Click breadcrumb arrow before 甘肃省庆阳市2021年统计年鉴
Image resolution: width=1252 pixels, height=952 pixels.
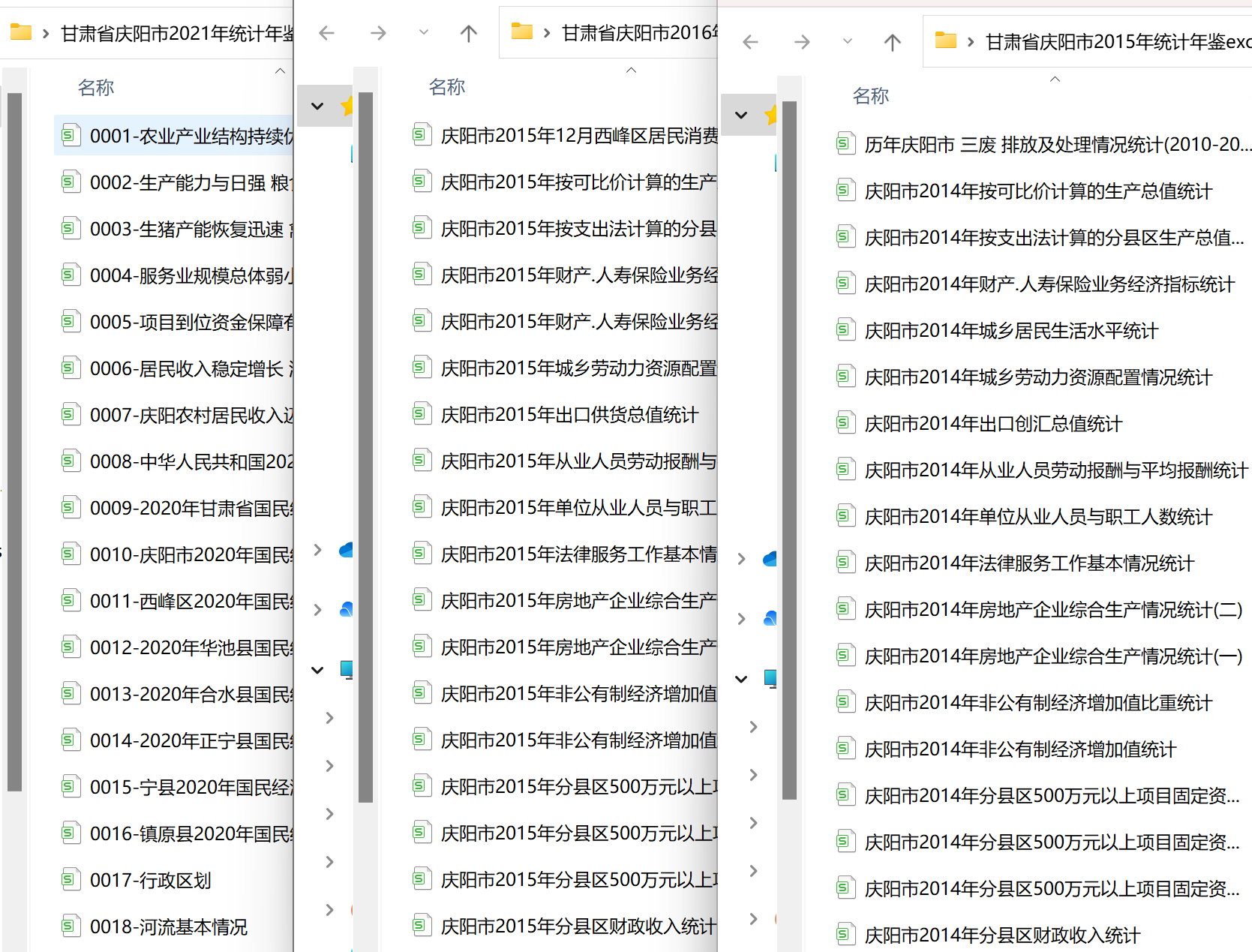click(46, 34)
